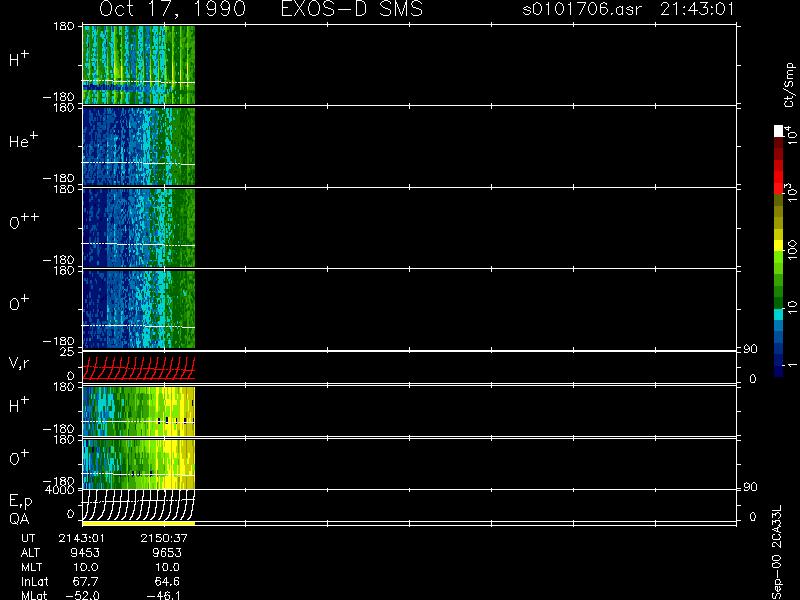Click the UT value "2150:37"
This screenshot has width=800, height=600.
coord(164,538)
